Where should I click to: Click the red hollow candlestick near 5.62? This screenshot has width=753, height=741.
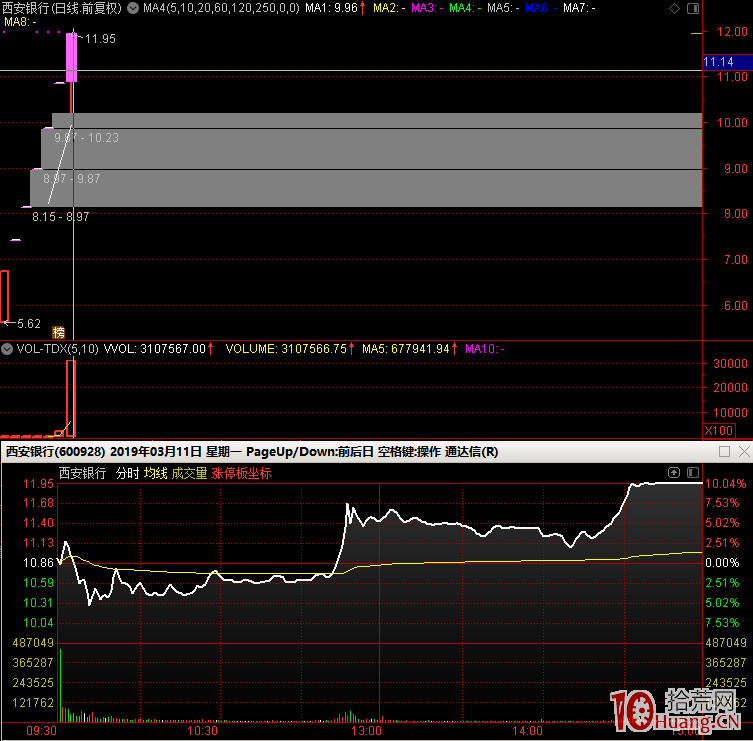[4, 296]
